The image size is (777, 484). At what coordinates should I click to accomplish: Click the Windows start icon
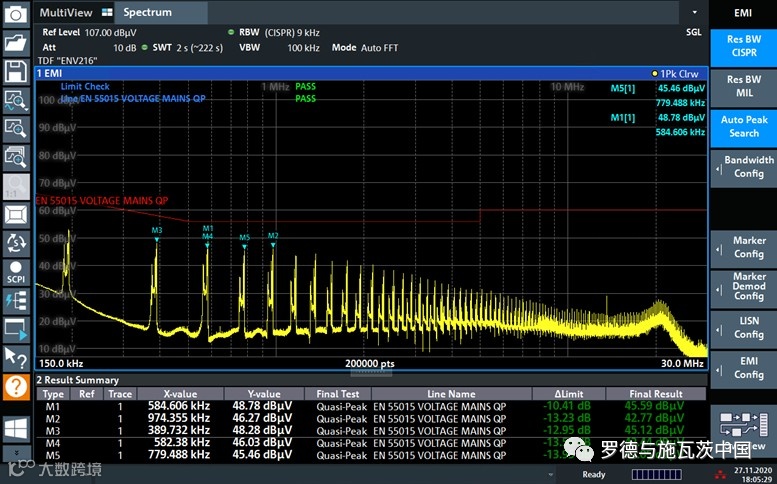click(x=15, y=427)
